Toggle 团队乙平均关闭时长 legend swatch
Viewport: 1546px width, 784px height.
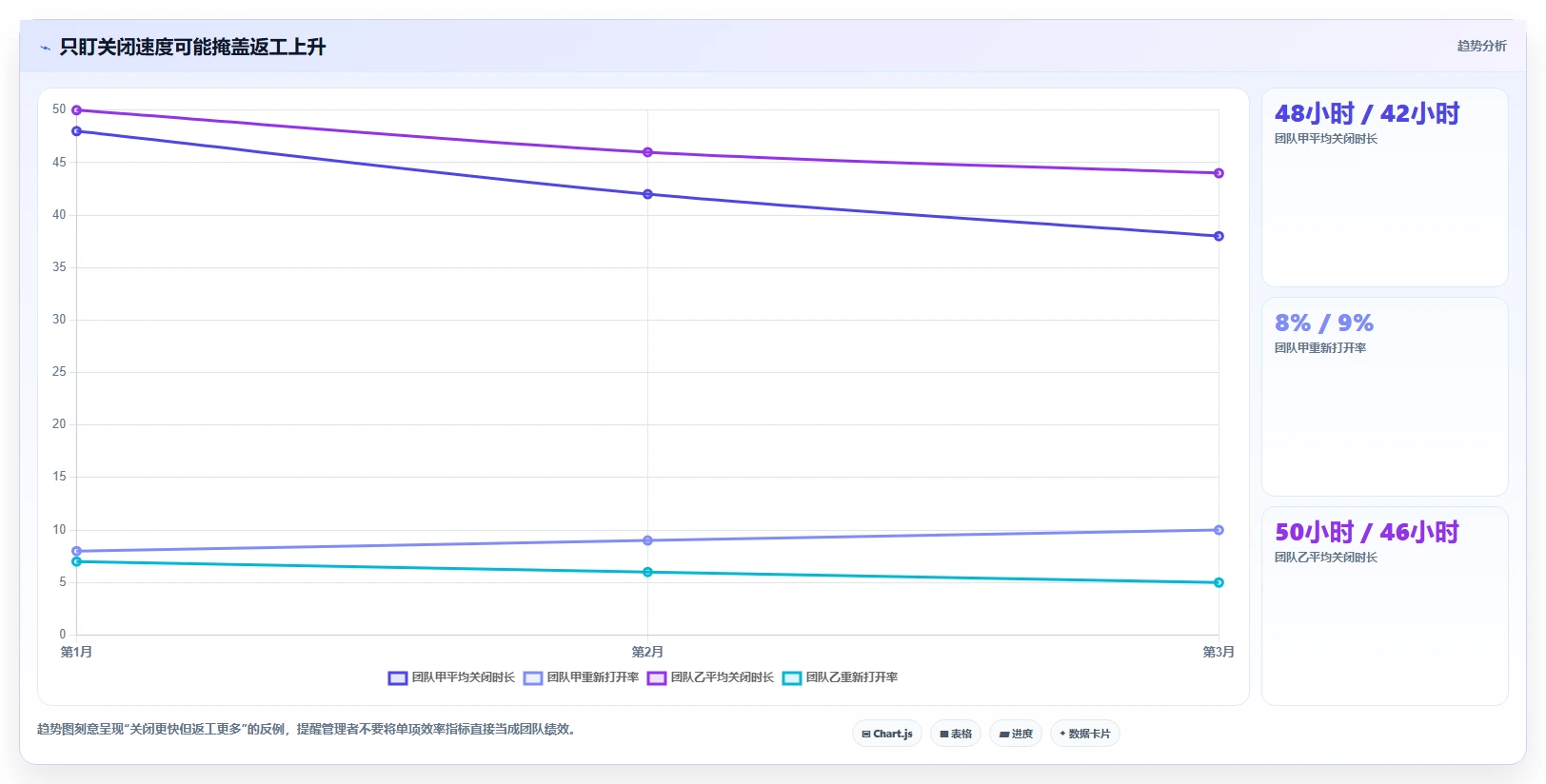(x=657, y=678)
